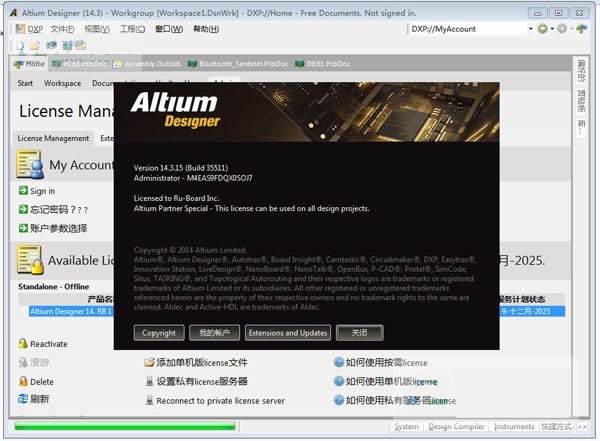This screenshot has width=600, height=441.
Task: Click the 如何使用按需license help link
Action: [386, 362]
